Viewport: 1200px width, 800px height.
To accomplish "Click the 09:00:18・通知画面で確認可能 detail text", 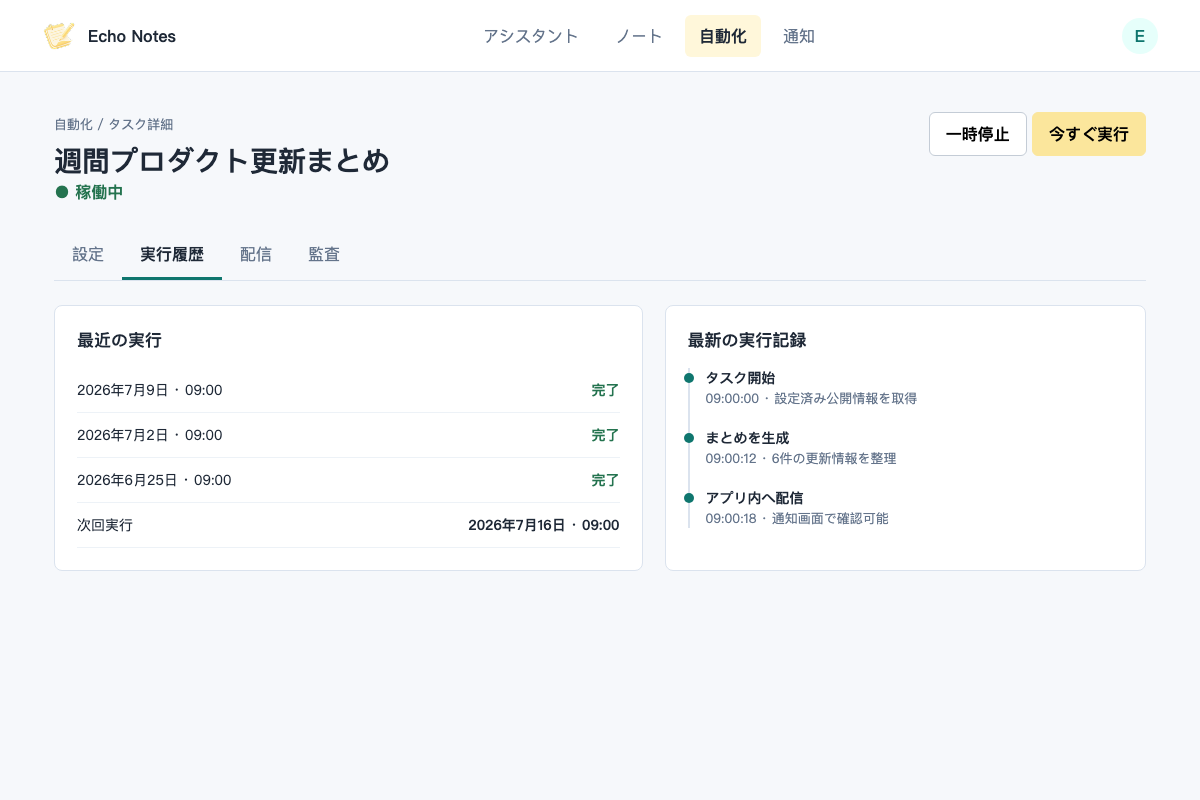I will coord(797,518).
